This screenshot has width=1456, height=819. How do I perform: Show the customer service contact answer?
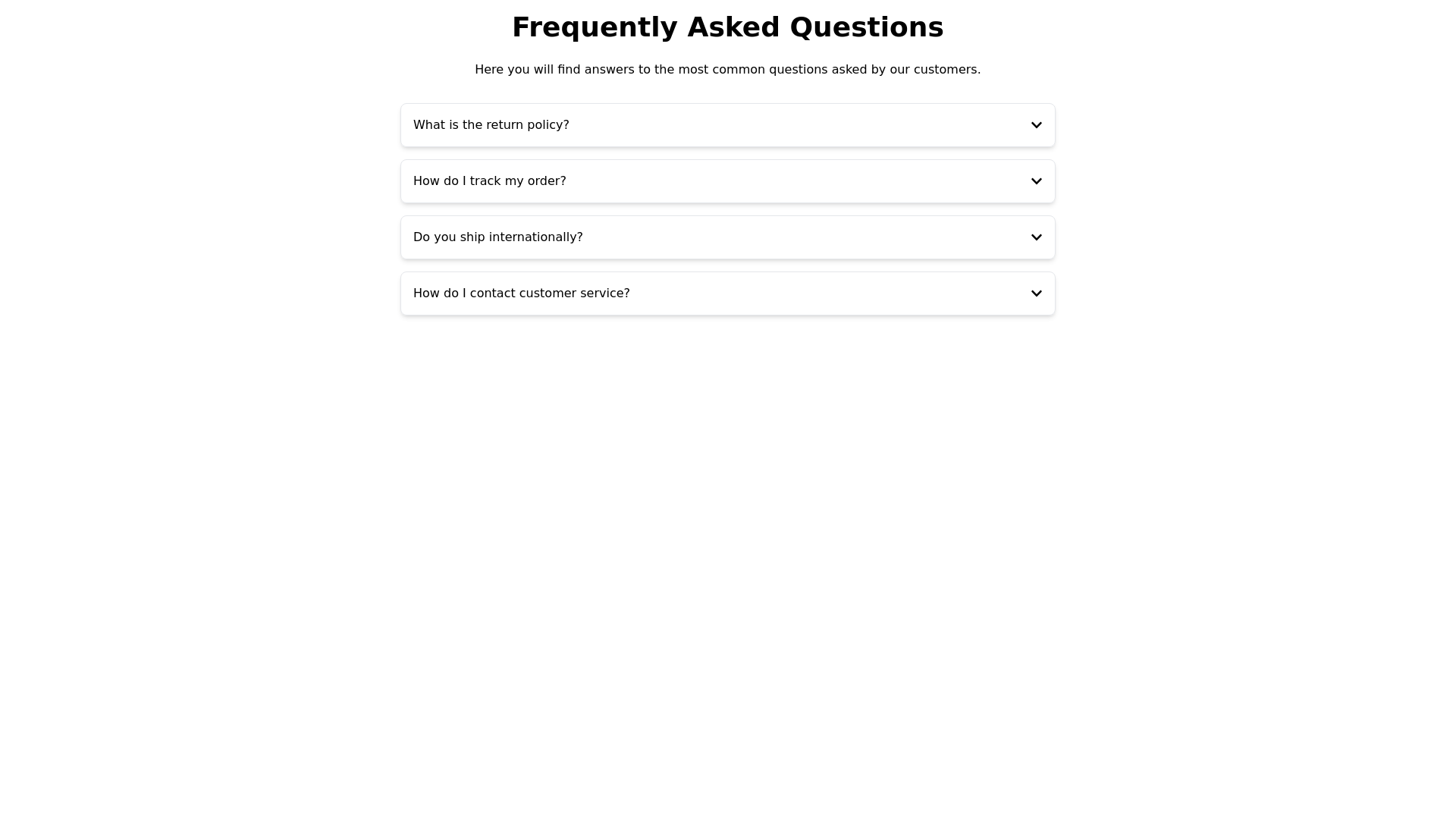pos(726,293)
